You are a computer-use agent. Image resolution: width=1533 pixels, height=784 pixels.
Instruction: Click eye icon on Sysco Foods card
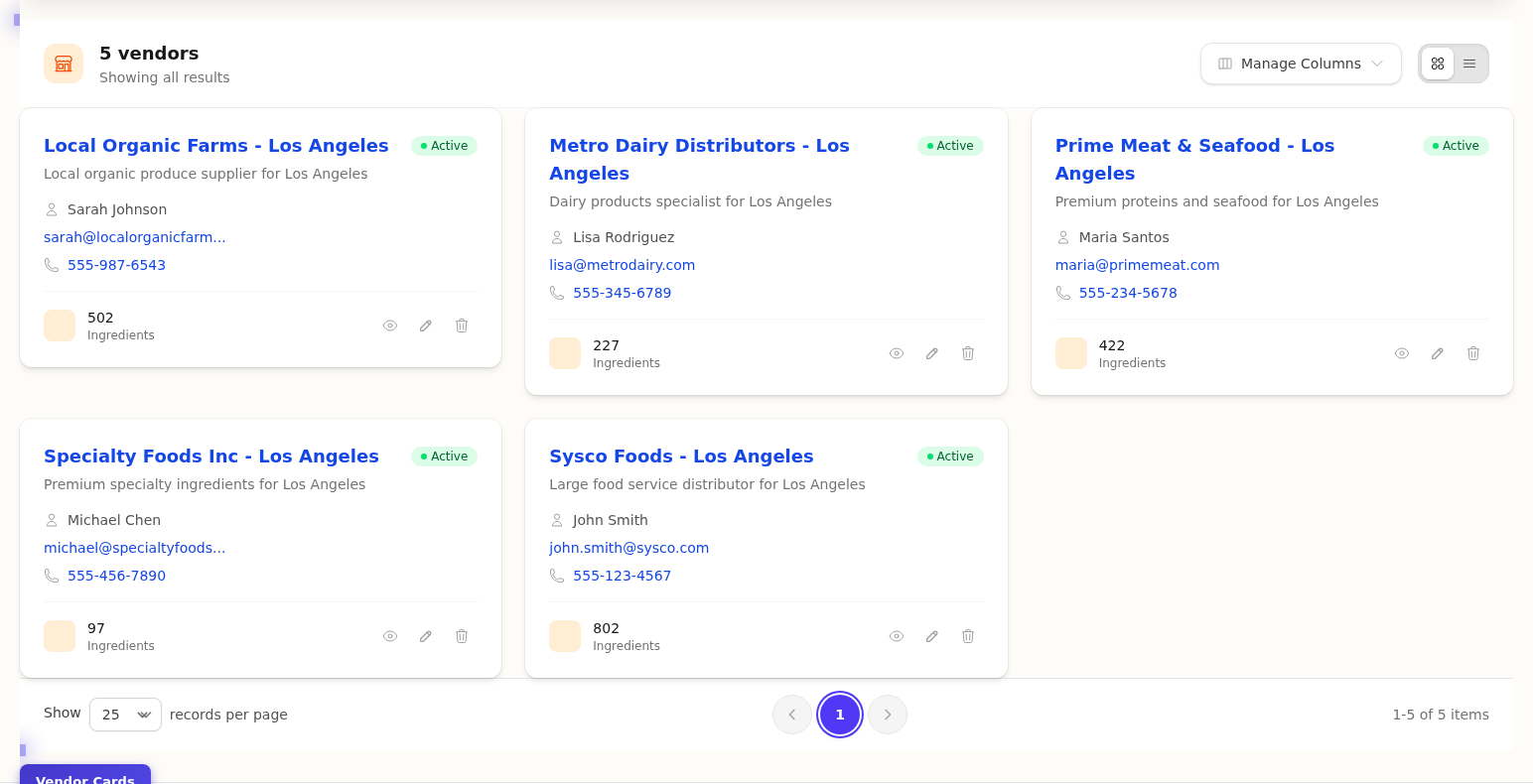click(897, 636)
